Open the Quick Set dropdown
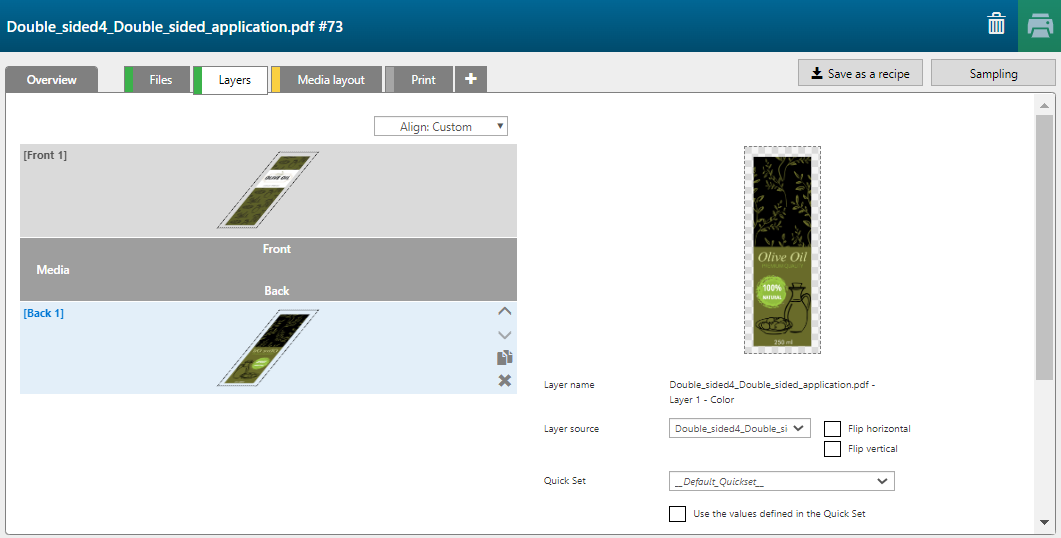 (x=781, y=482)
